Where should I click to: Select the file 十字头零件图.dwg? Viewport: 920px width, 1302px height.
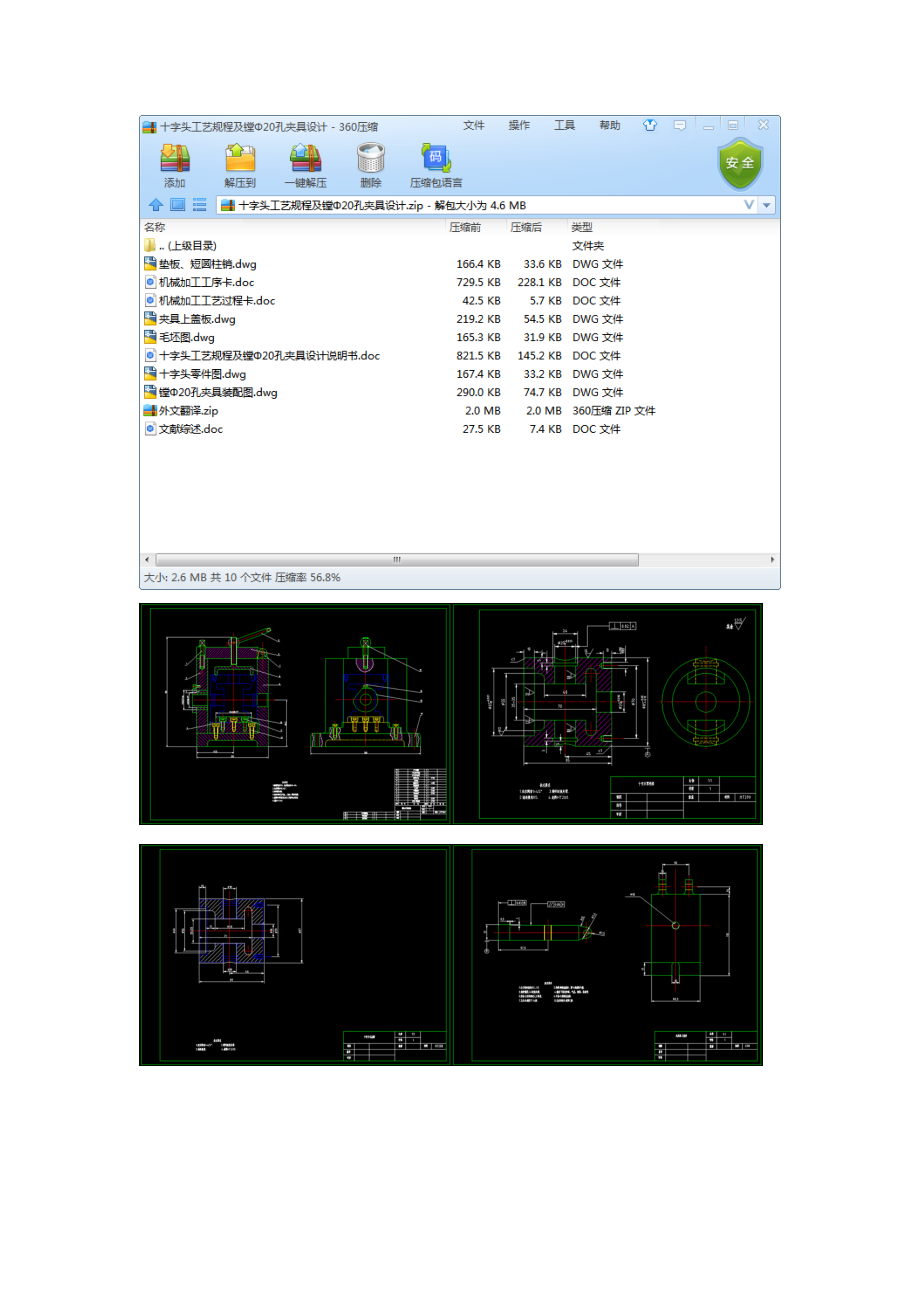[x=460, y=374]
